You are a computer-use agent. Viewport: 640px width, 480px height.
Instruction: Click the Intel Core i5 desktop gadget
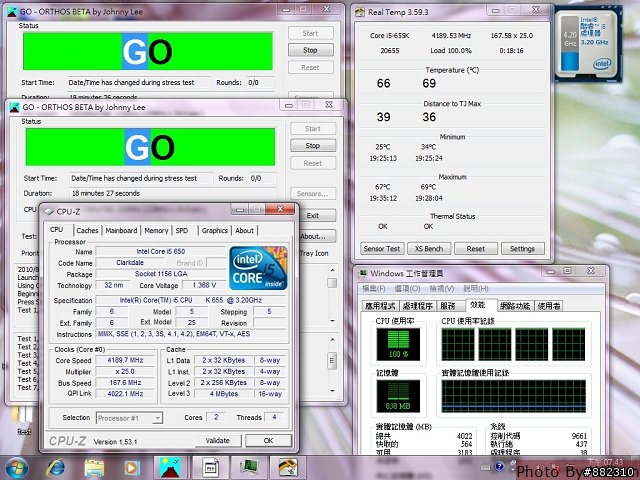589,44
